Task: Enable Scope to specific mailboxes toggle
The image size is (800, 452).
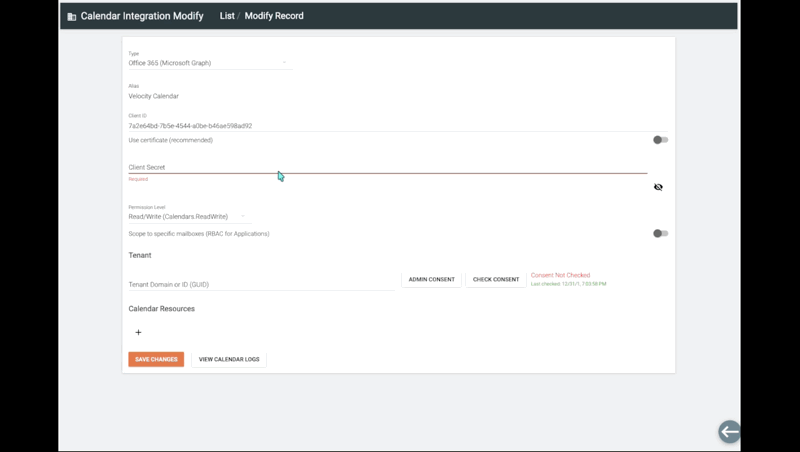Action: pyautogui.click(x=661, y=233)
